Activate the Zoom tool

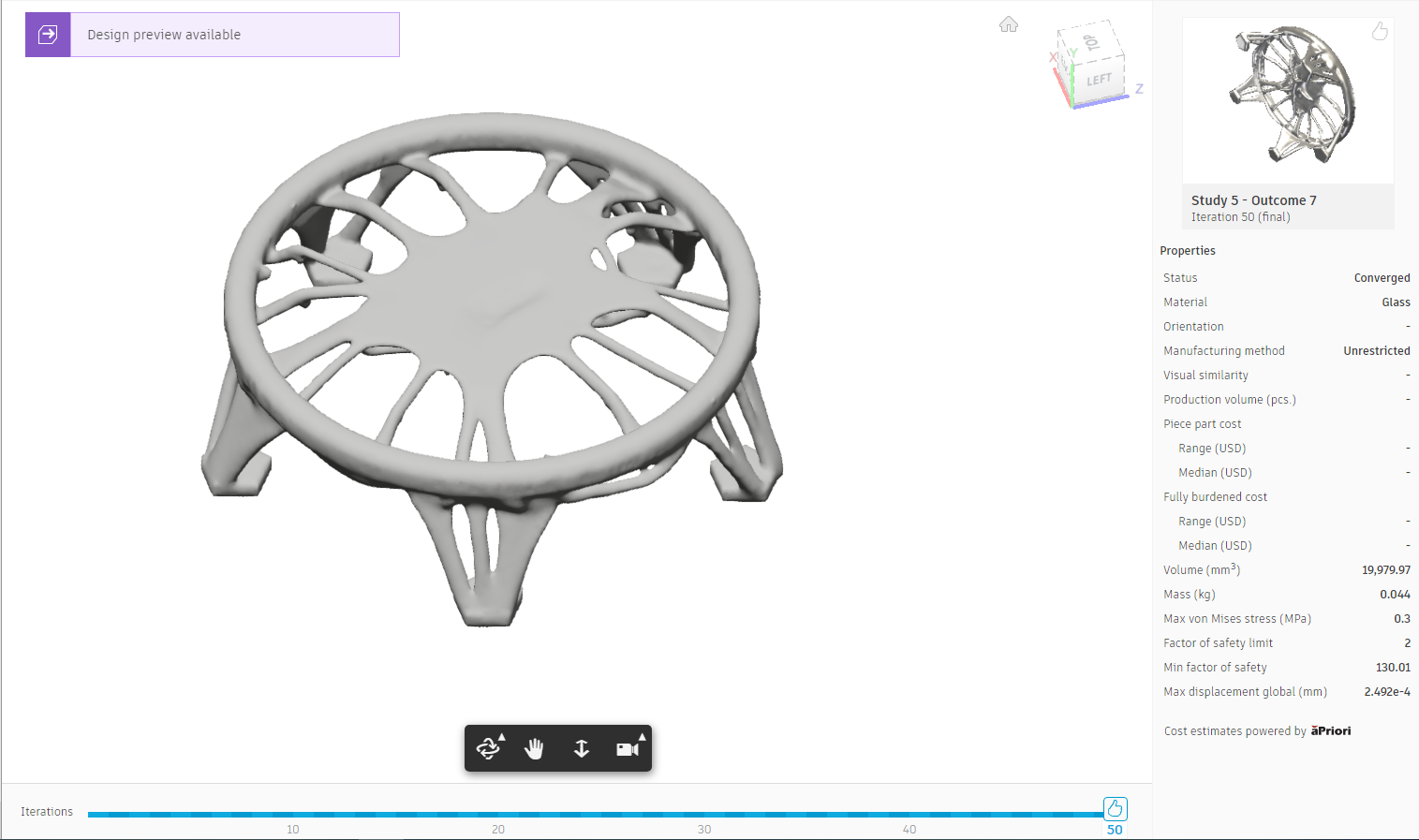point(582,749)
